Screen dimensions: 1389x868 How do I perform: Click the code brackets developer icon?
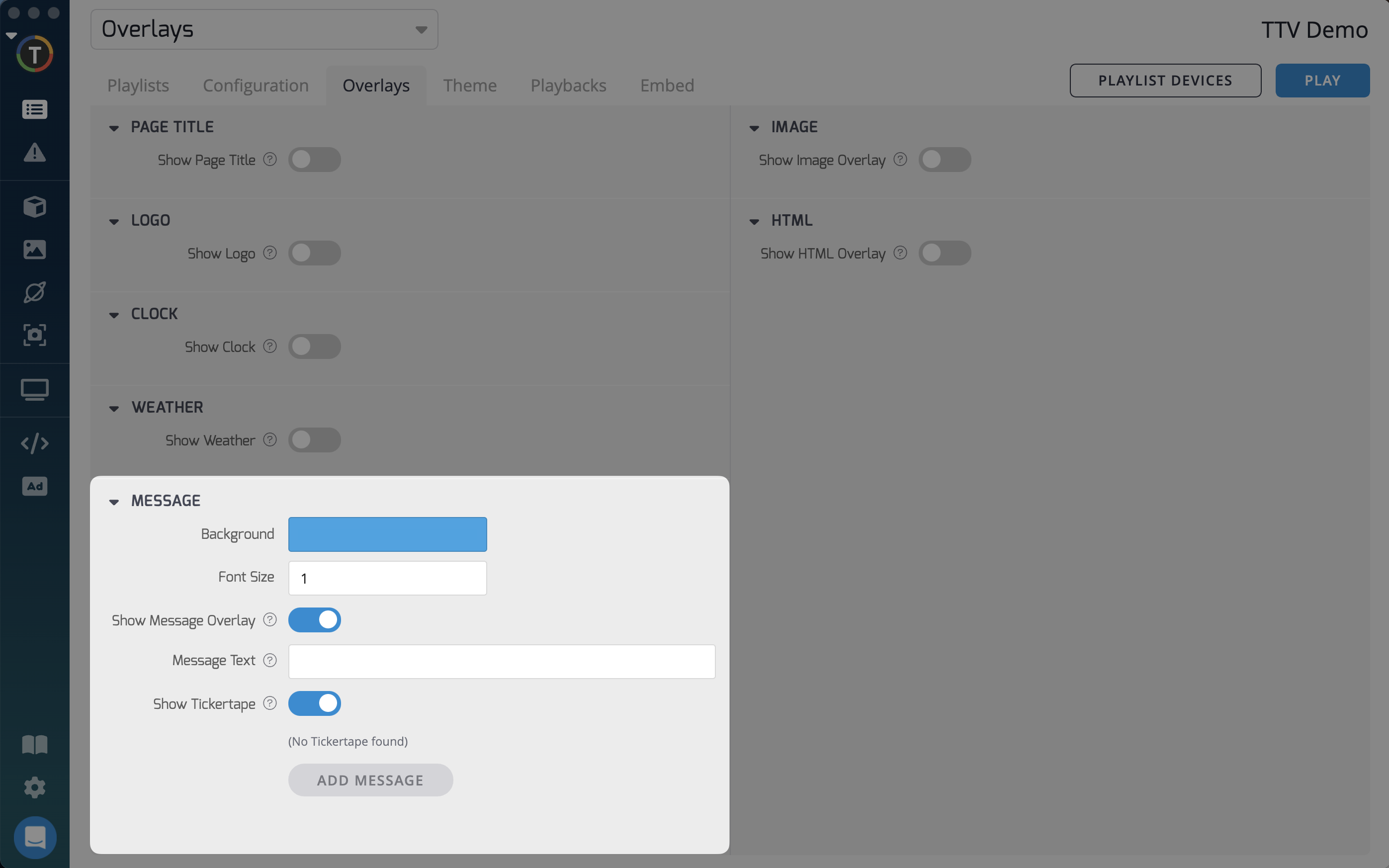(x=34, y=443)
